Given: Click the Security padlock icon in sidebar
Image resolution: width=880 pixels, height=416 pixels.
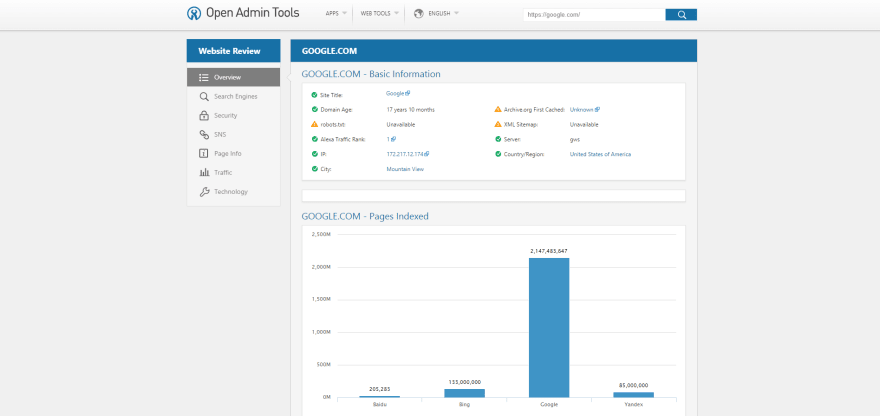Looking at the screenshot, I should 204,116.
